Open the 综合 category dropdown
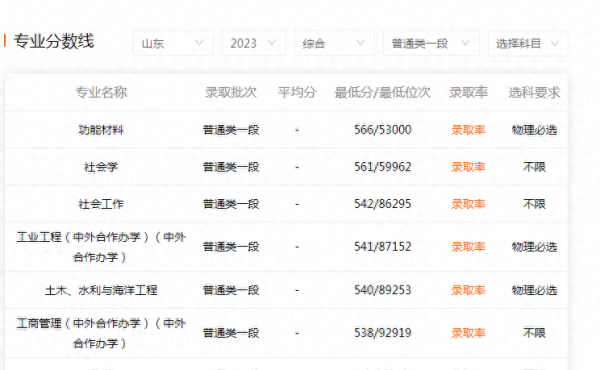This screenshot has height=370, width=600. 334,43
